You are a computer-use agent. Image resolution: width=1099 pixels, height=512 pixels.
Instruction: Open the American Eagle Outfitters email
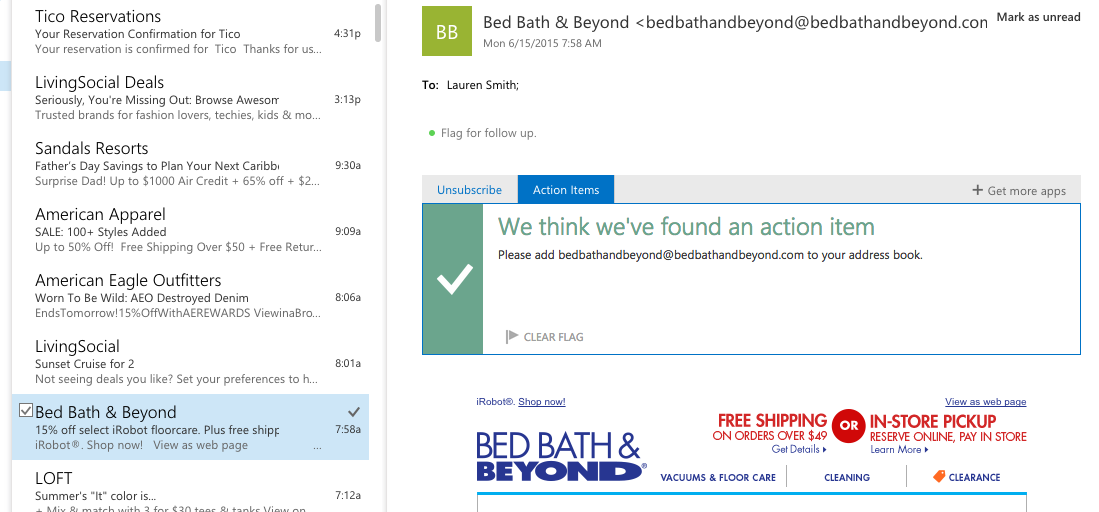click(190, 296)
